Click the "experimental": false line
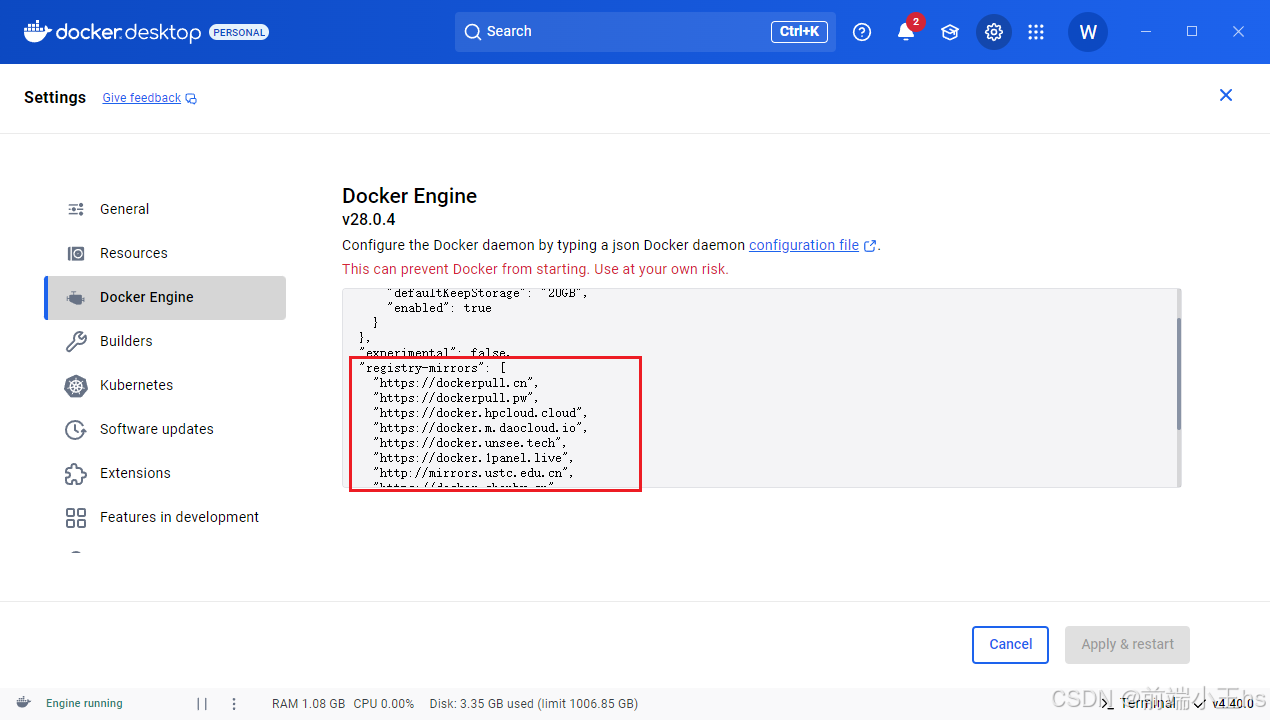 pyautogui.click(x=435, y=353)
